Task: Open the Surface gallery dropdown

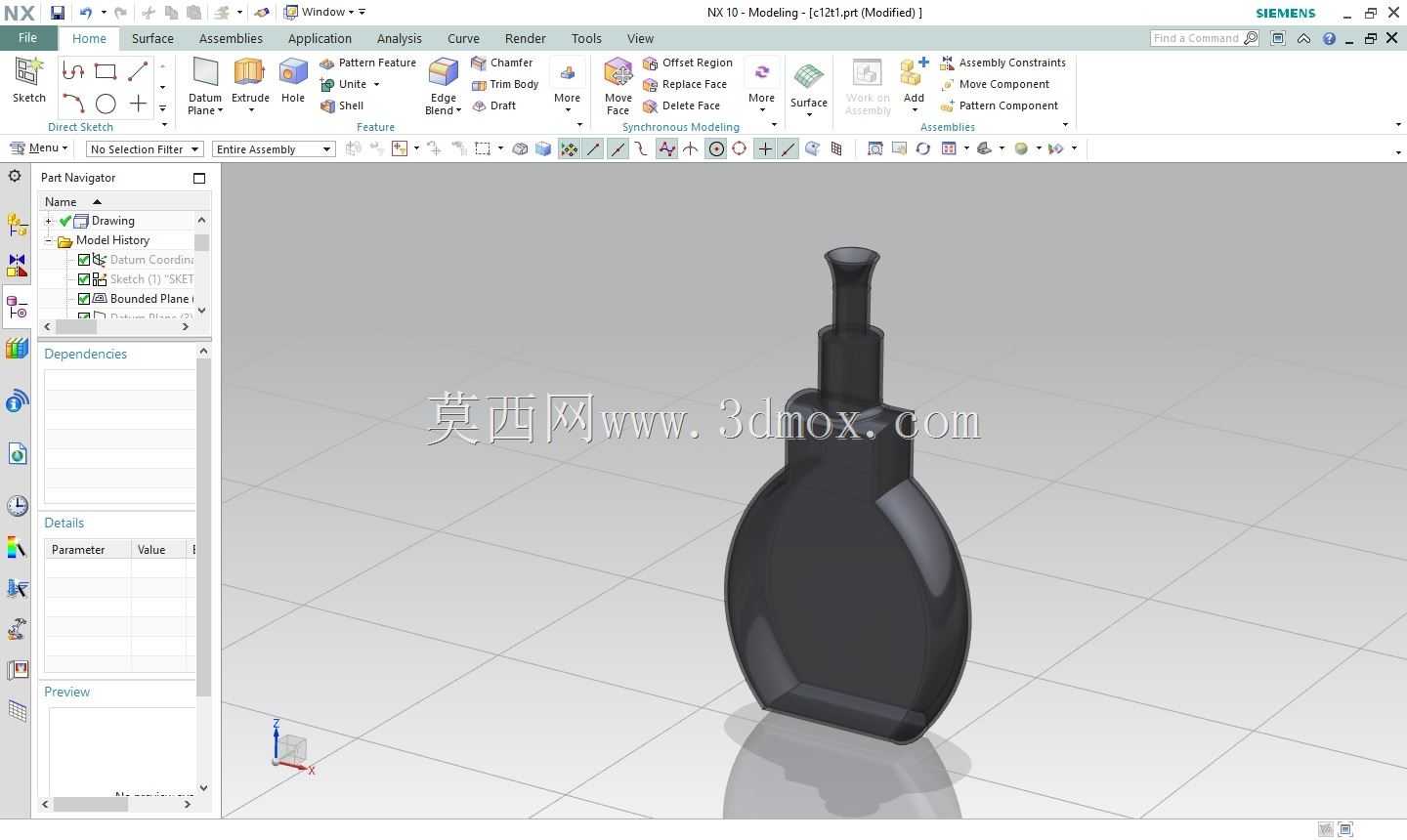Action: tap(809, 114)
